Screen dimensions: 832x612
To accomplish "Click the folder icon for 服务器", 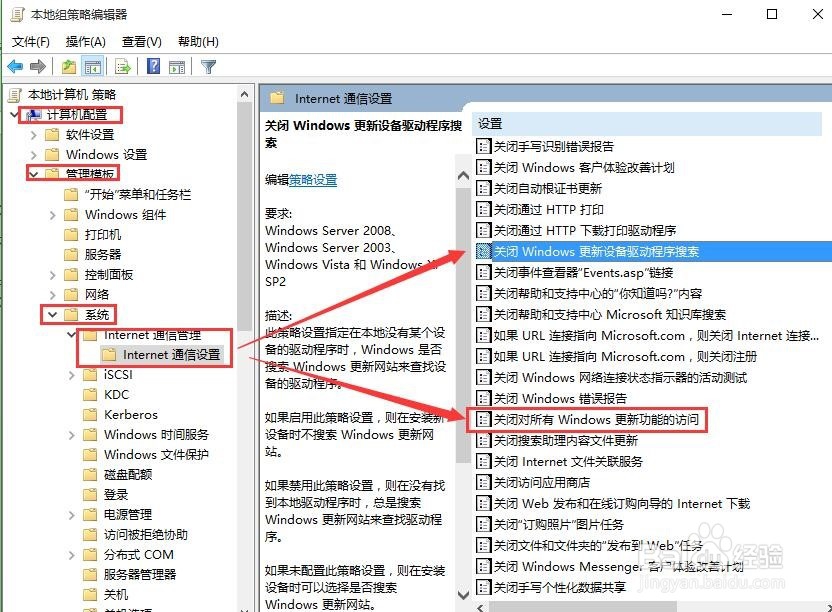I will click(x=71, y=254).
